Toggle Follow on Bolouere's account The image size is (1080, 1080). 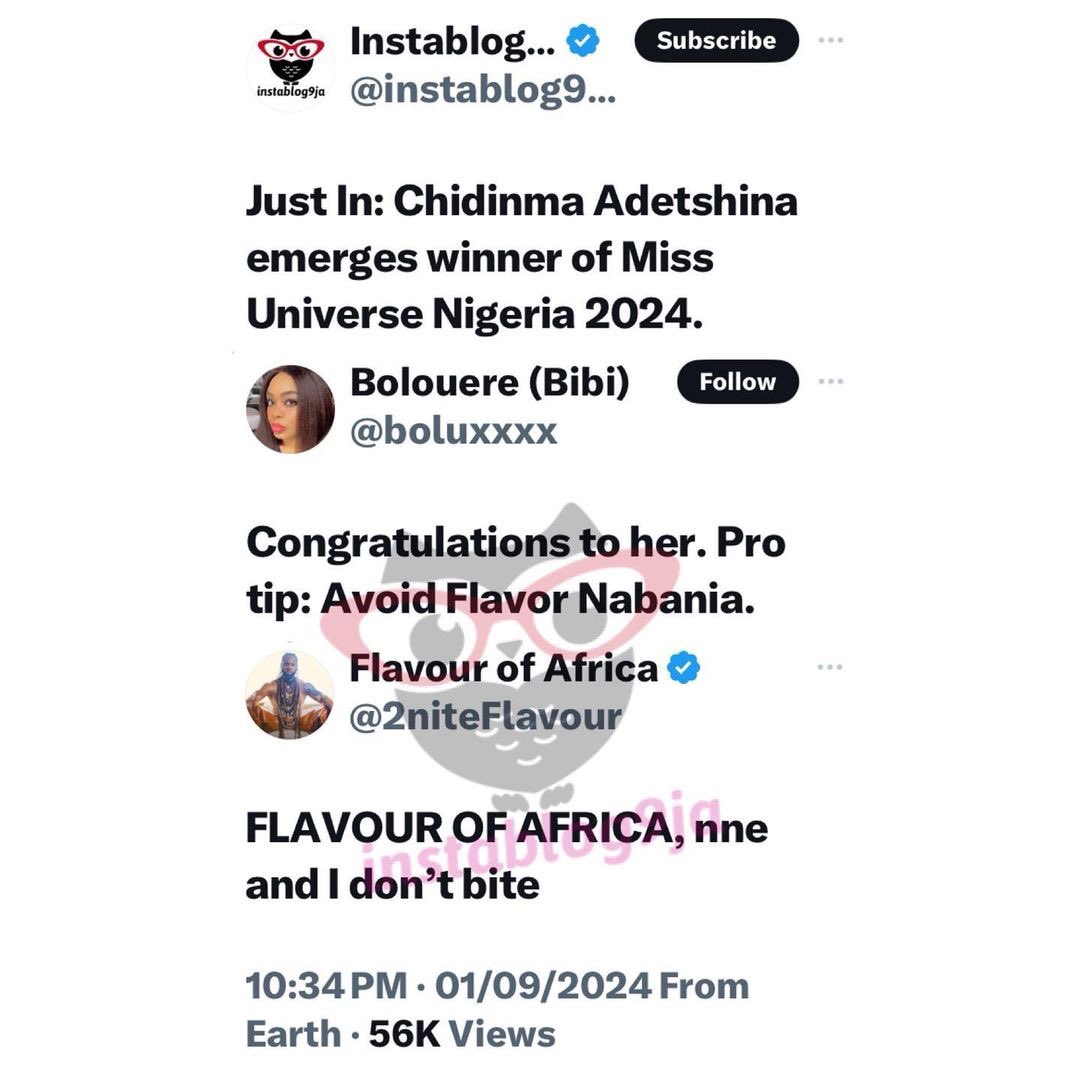737,381
